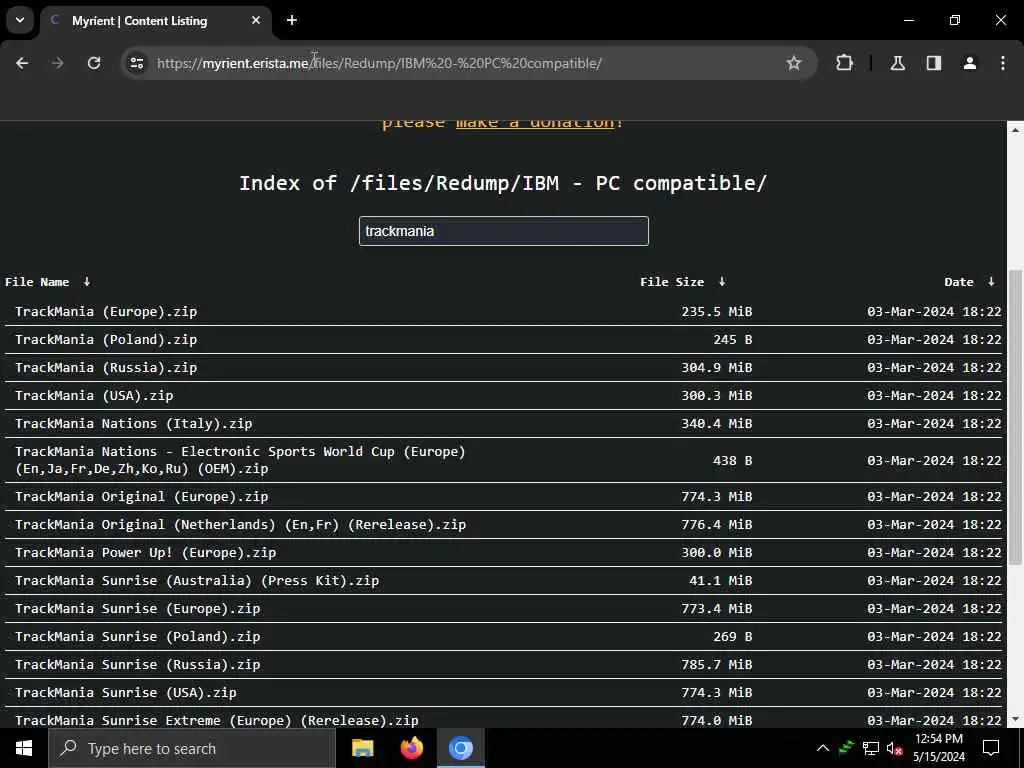Screen dimensions: 1024x768
Task: Download TrackMania Nations (Italy).zip
Action: tap(133, 424)
